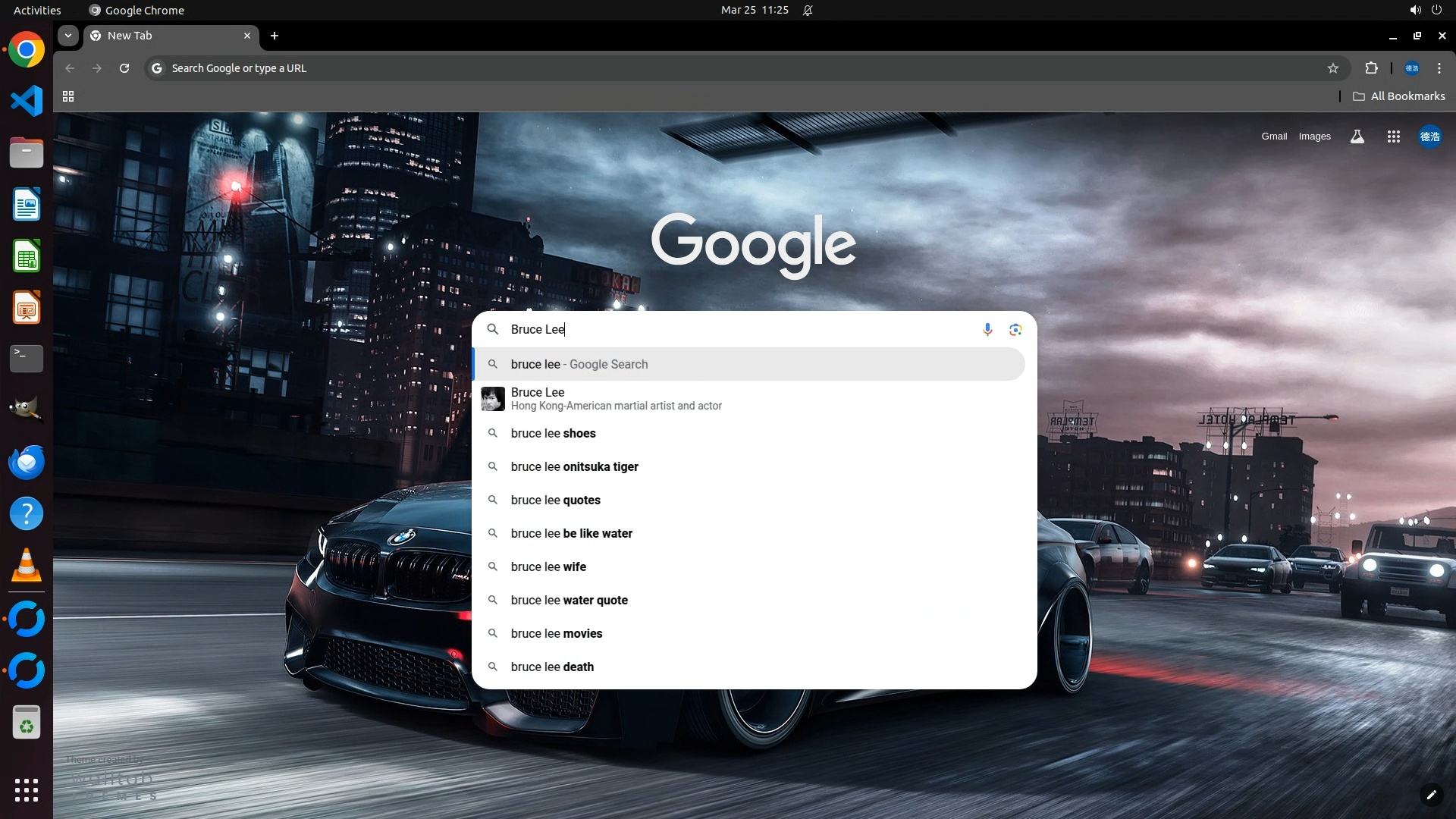Click the Customize Chrome pencil icon
This screenshot has width=1456, height=819.
[1431, 795]
